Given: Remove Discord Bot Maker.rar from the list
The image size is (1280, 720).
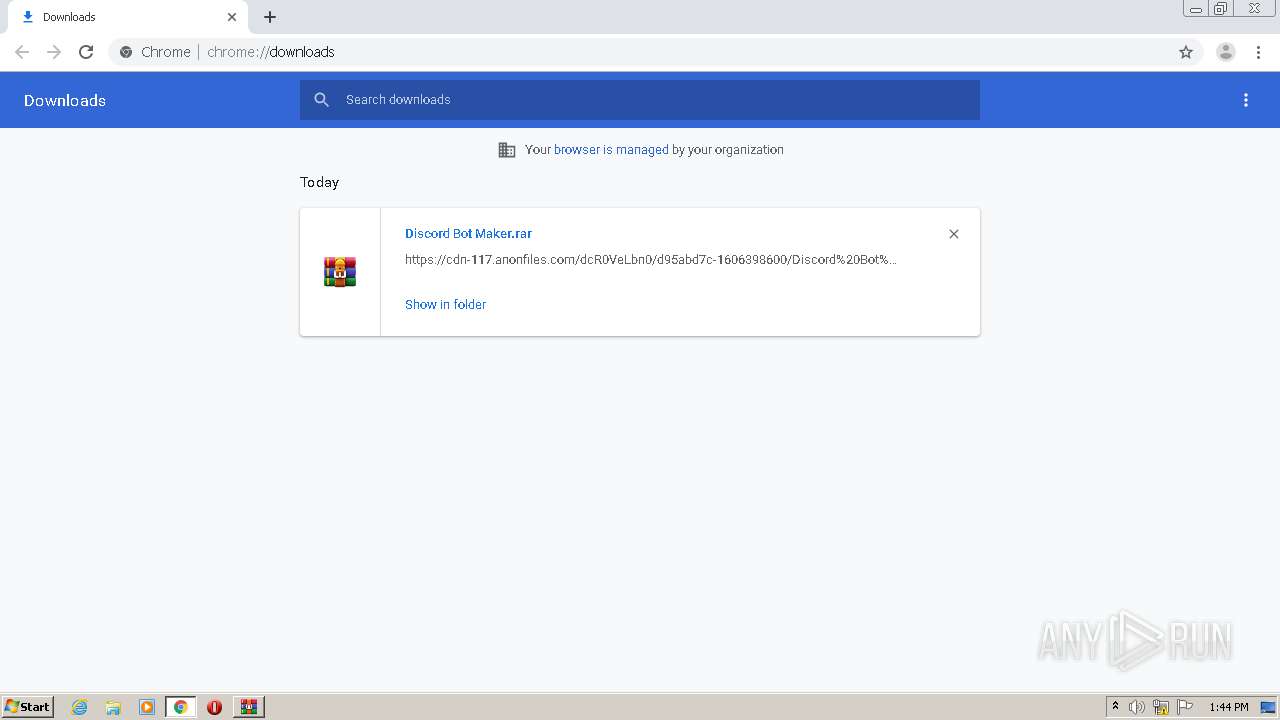Looking at the screenshot, I should tap(954, 234).
